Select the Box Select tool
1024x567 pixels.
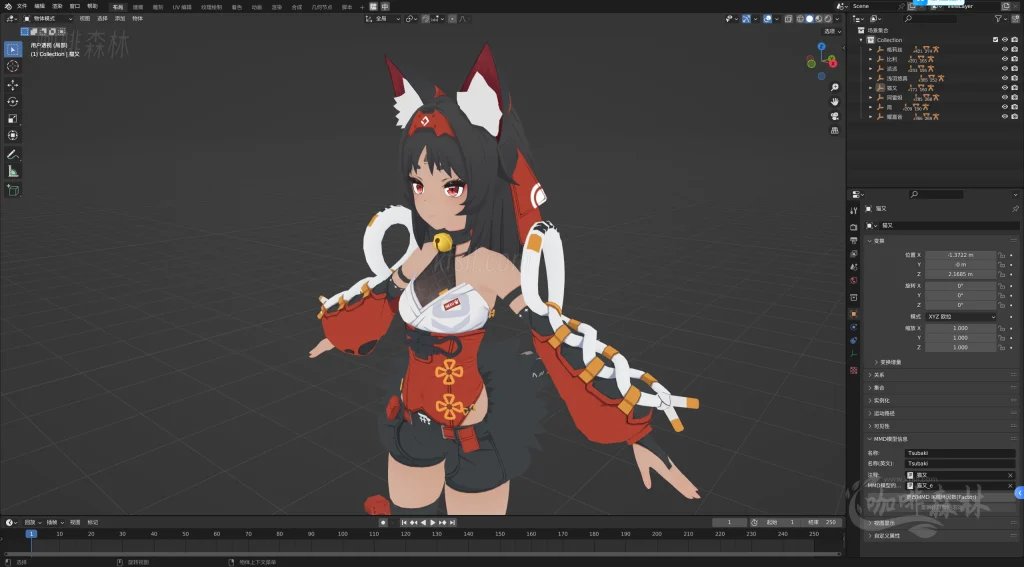[12, 49]
